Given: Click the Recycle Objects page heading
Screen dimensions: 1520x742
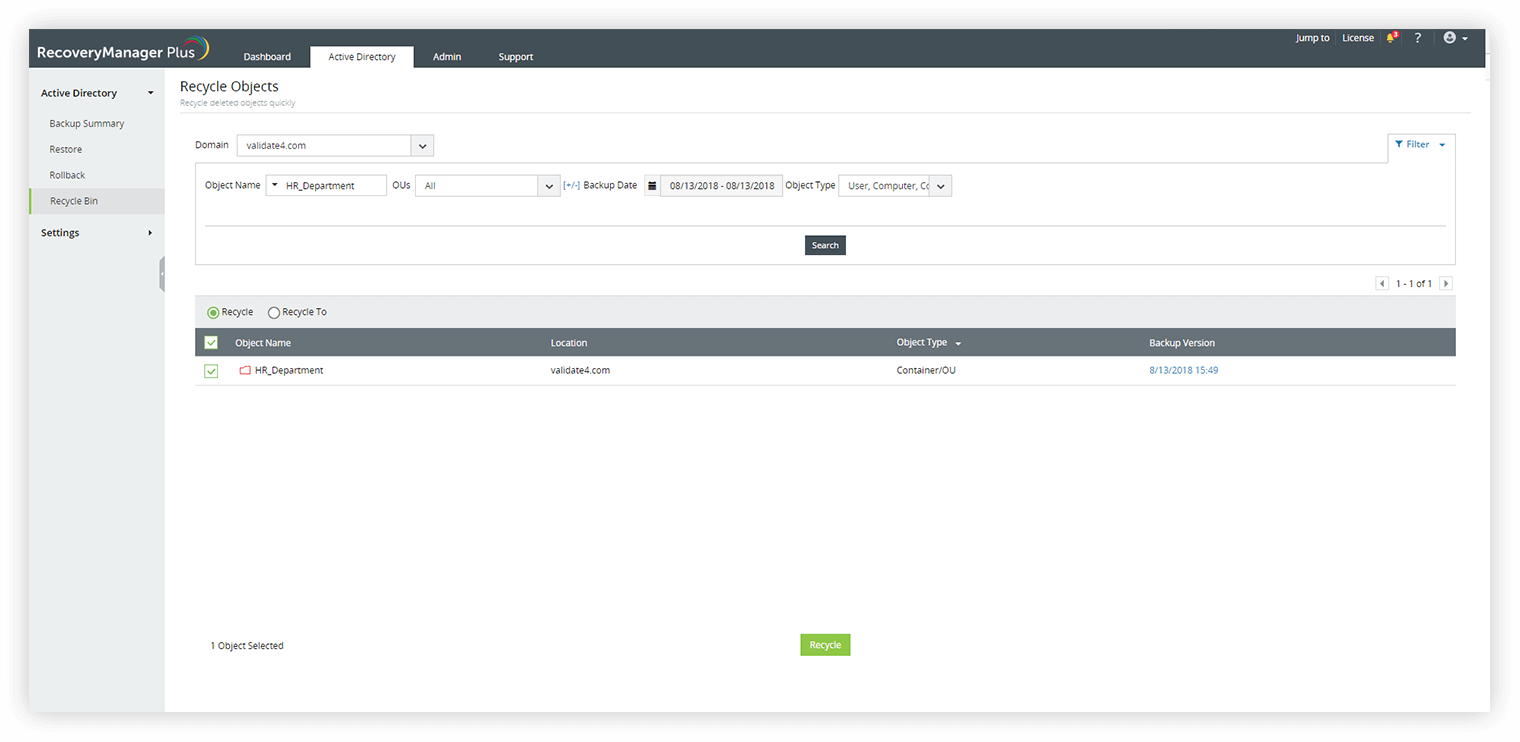Looking at the screenshot, I should pos(229,86).
